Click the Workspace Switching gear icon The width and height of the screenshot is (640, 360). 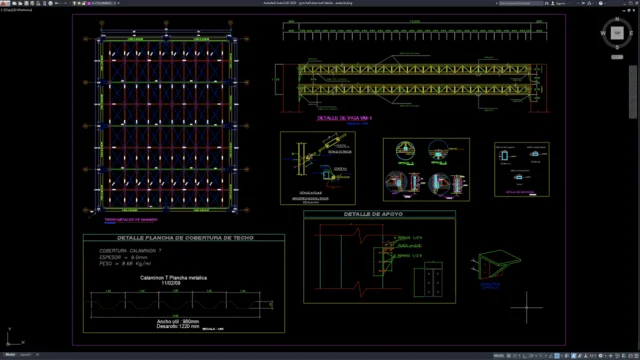pyautogui.click(x=600, y=356)
